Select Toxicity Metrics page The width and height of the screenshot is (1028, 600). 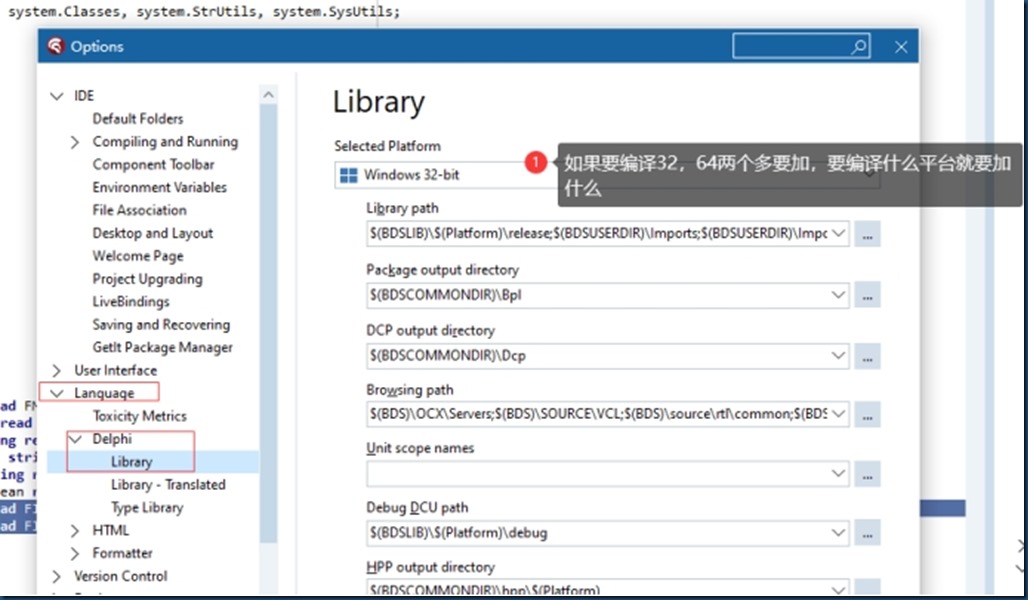point(139,416)
